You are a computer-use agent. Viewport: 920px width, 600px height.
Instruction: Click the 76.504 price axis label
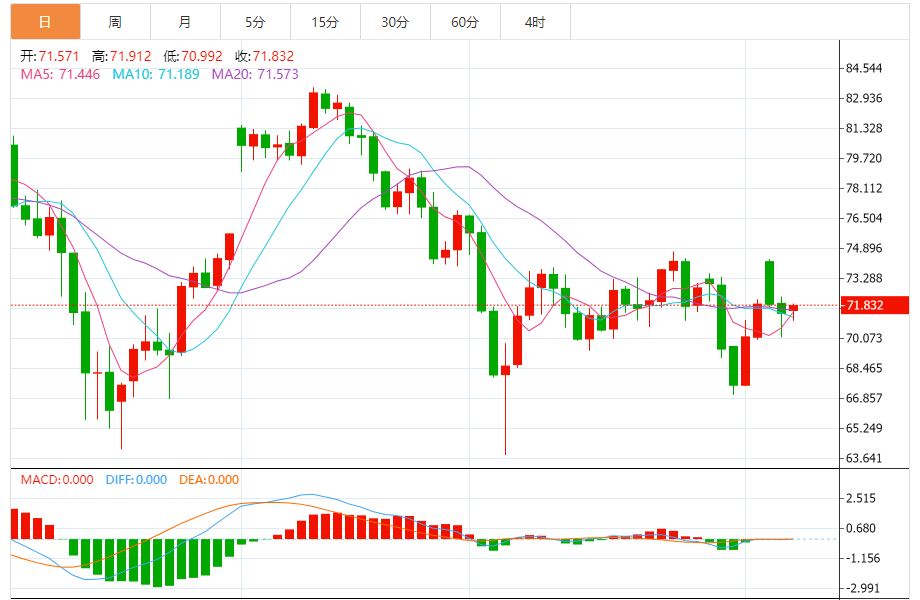click(x=864, y=218)
